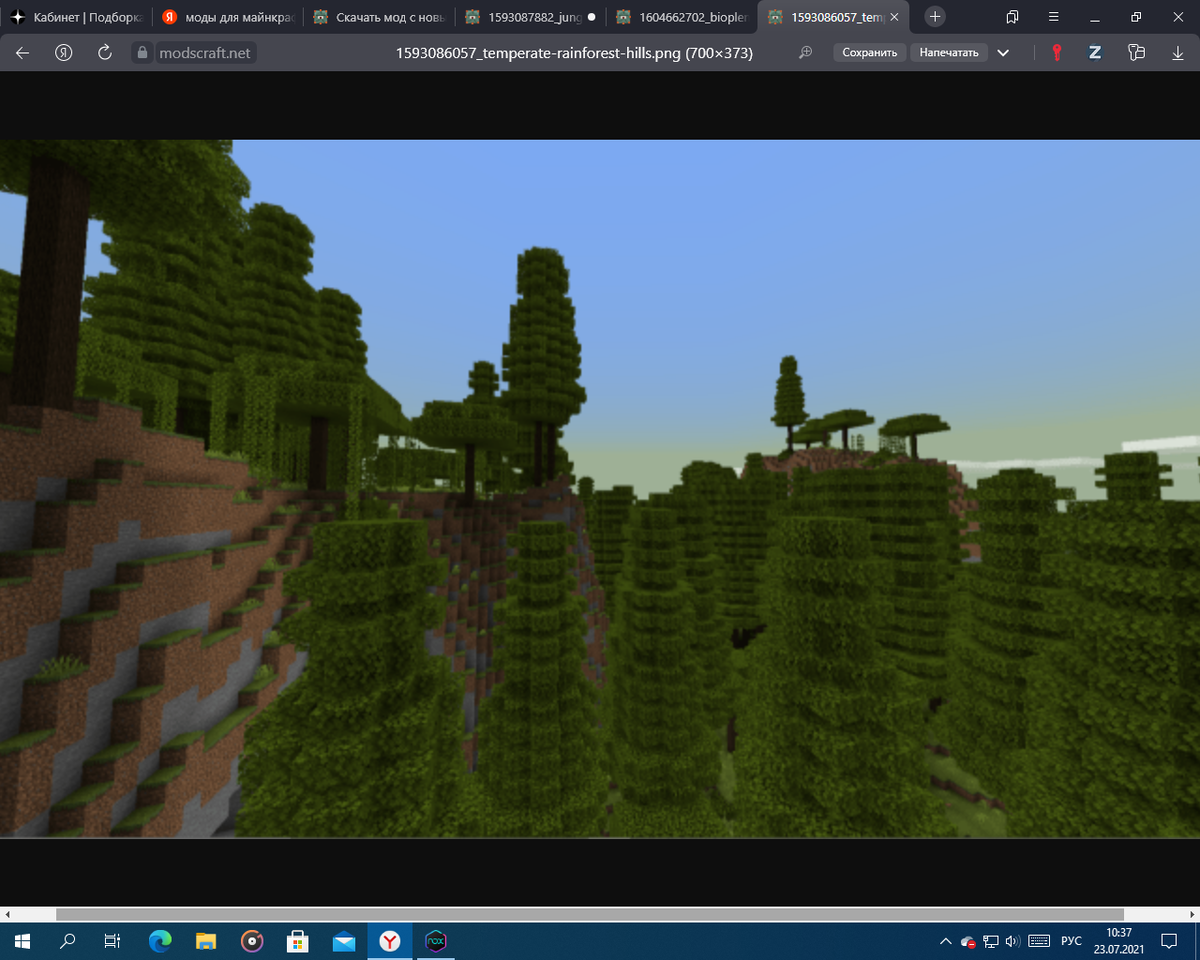
Task: Click the Yandex Browser taskbar icon
Action: click(390, 941)
